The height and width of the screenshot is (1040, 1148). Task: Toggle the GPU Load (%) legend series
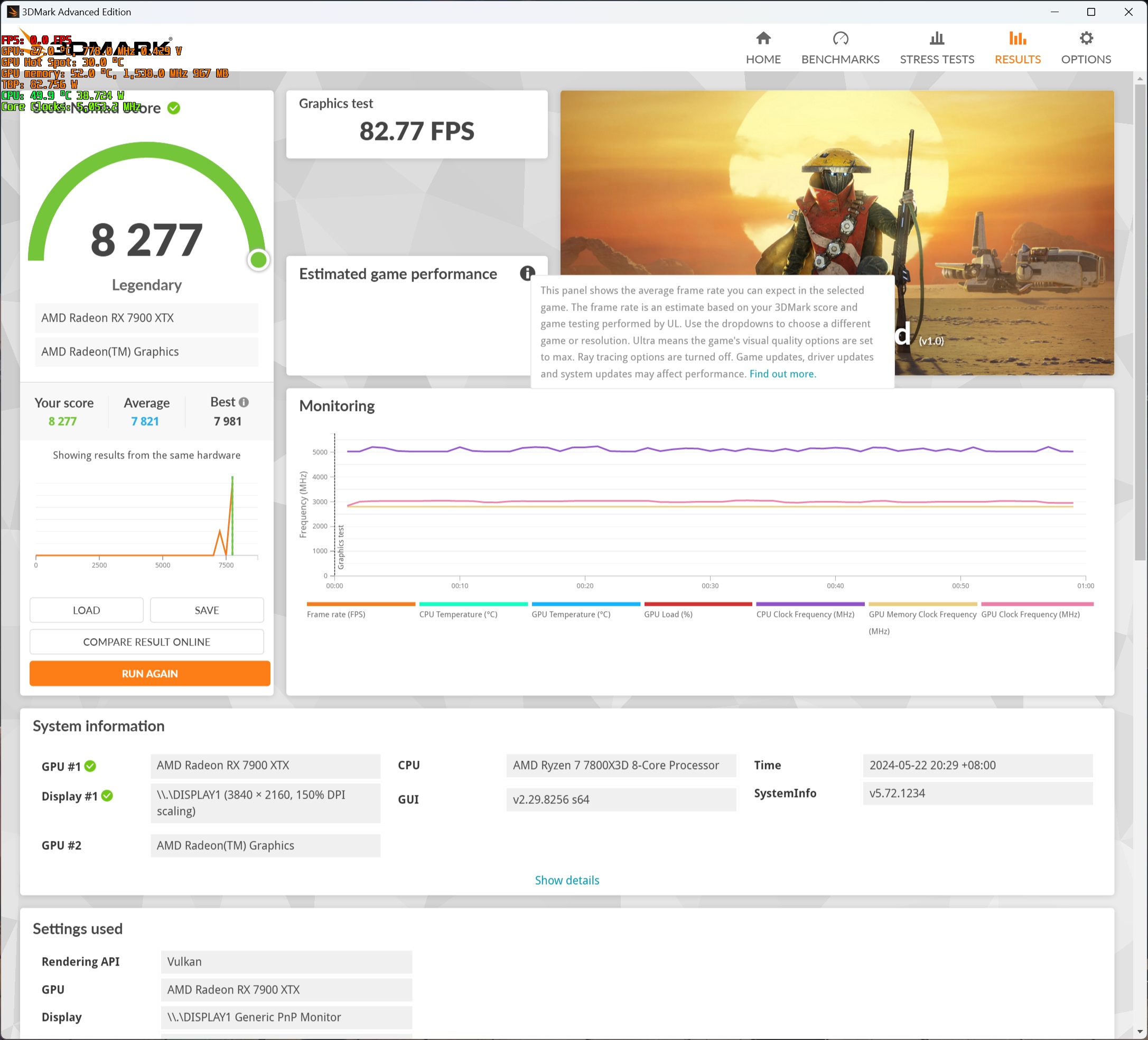point(668,614)
